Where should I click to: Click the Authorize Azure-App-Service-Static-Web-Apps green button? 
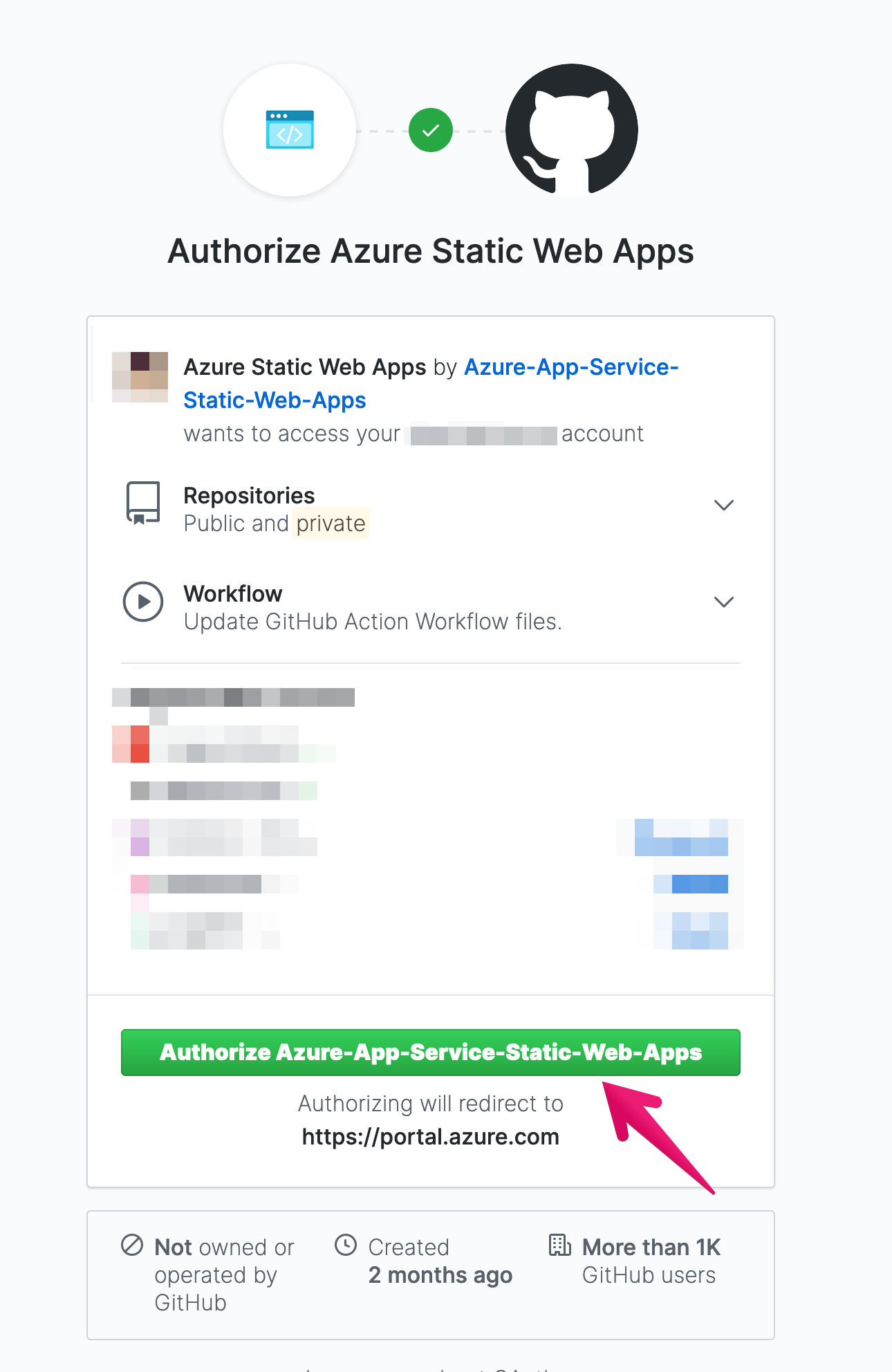431,1053
